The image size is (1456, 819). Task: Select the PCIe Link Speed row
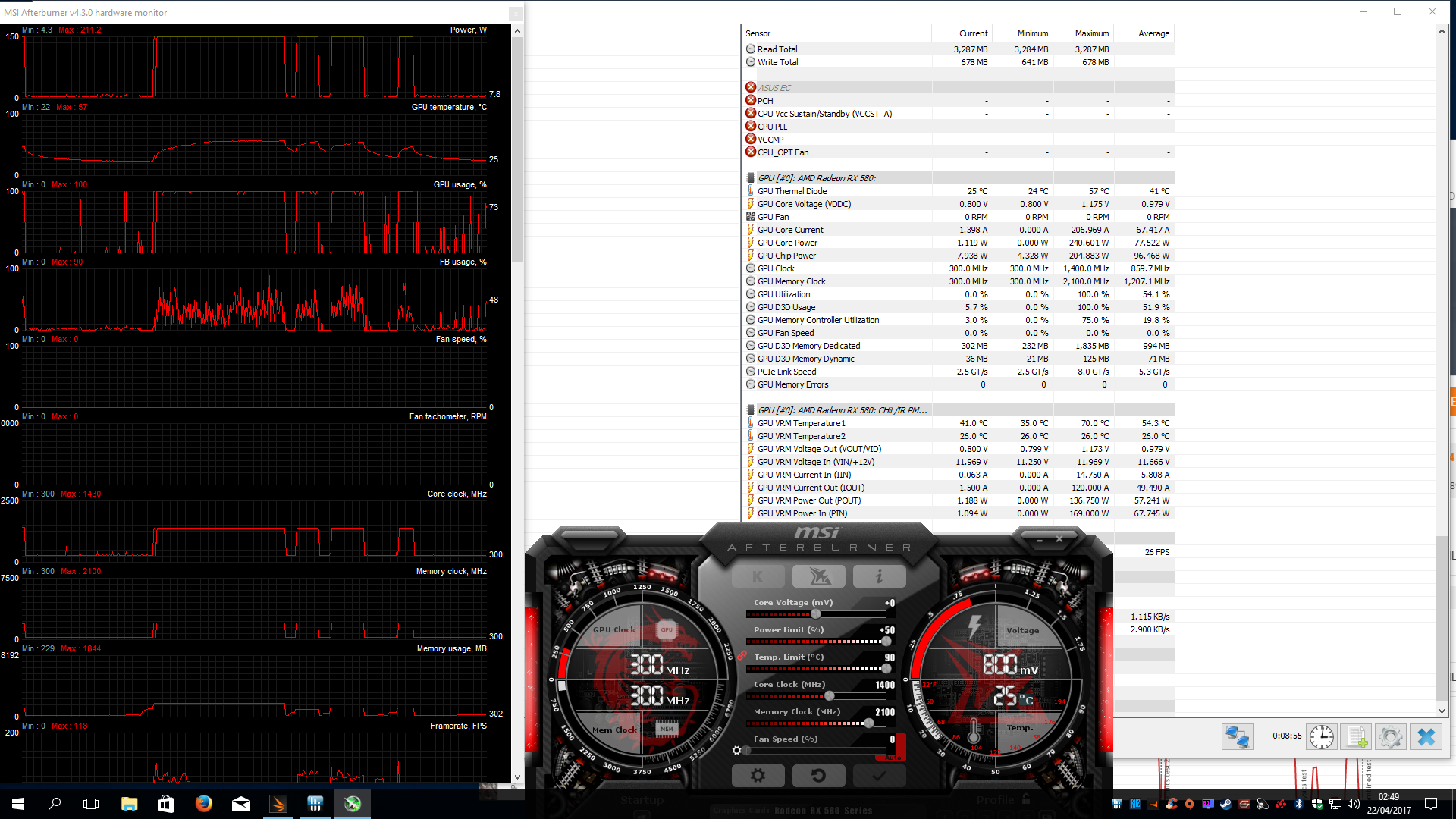click(959, 372)
